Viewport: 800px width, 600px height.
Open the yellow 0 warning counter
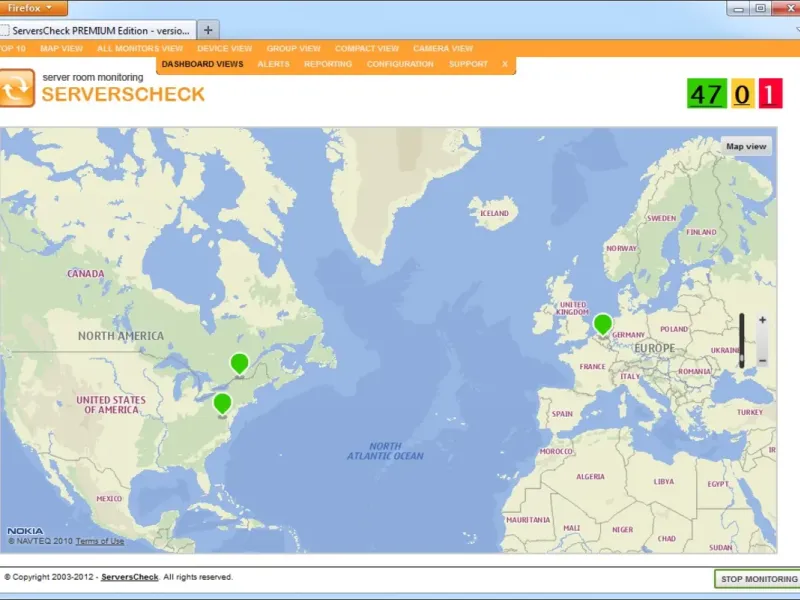point(742,93)
